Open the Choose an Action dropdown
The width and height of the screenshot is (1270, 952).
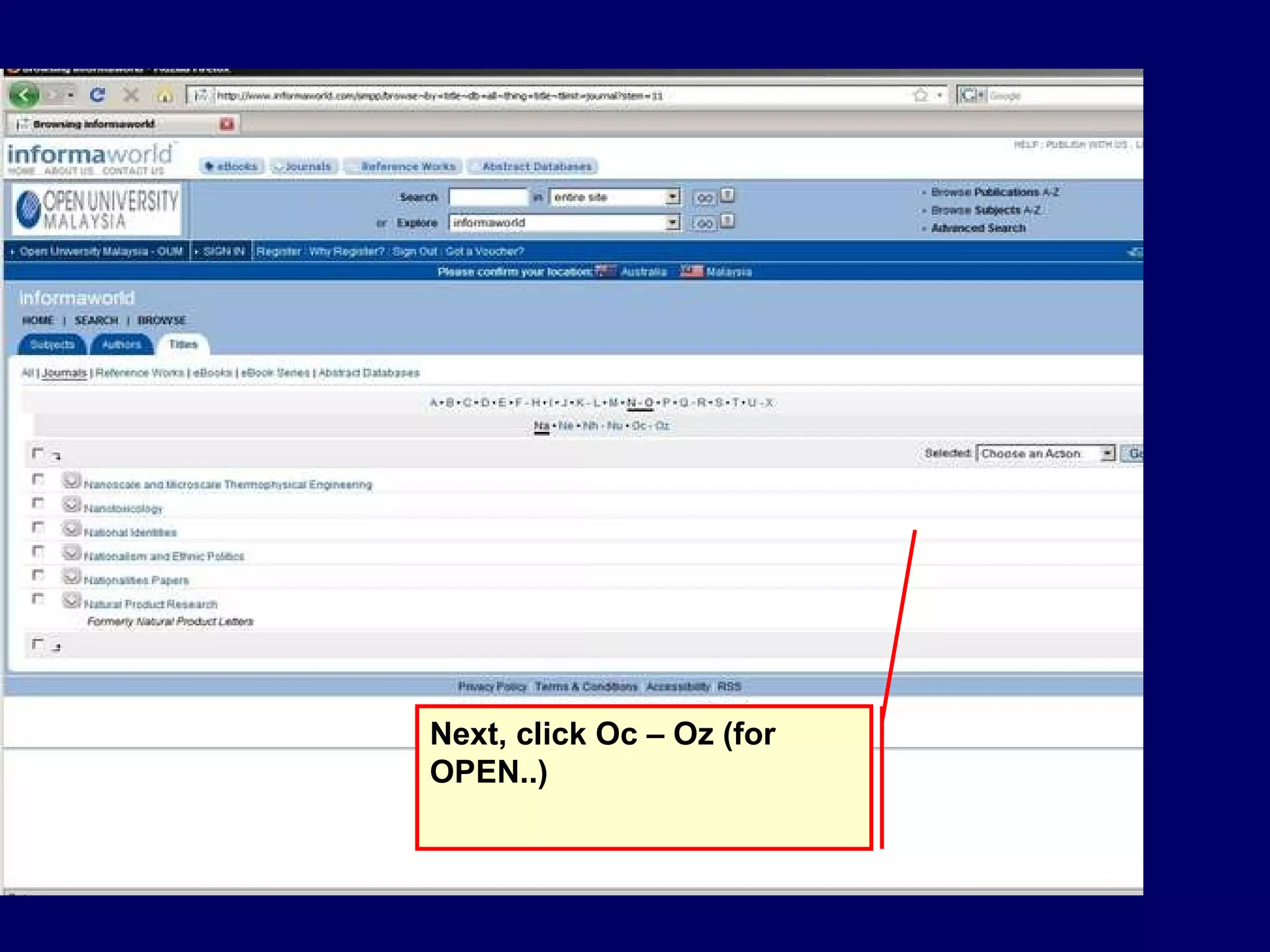coord(1108,454)
